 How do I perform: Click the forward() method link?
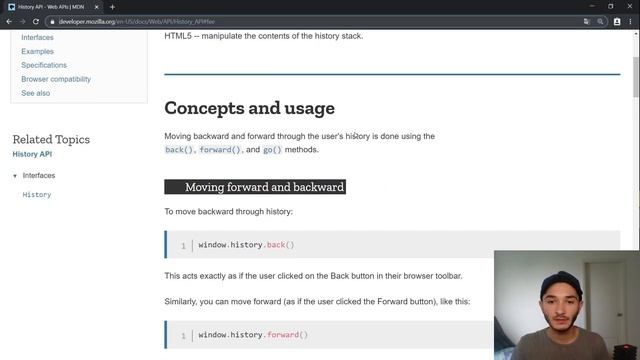220,150
